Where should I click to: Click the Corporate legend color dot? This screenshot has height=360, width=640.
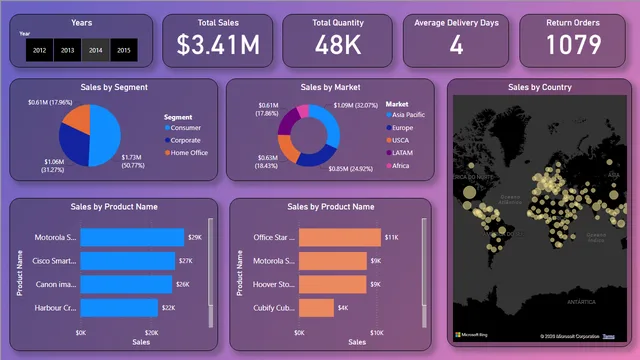[x=167, y=140]
